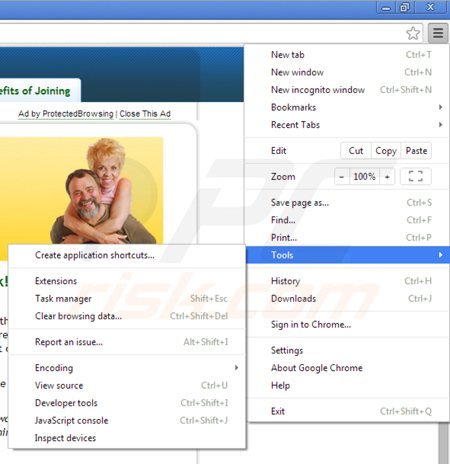This screenshot has width=450, height=464.
Task: Open the Chrome hamburger menu button
Action: click(x=438, y=33)
